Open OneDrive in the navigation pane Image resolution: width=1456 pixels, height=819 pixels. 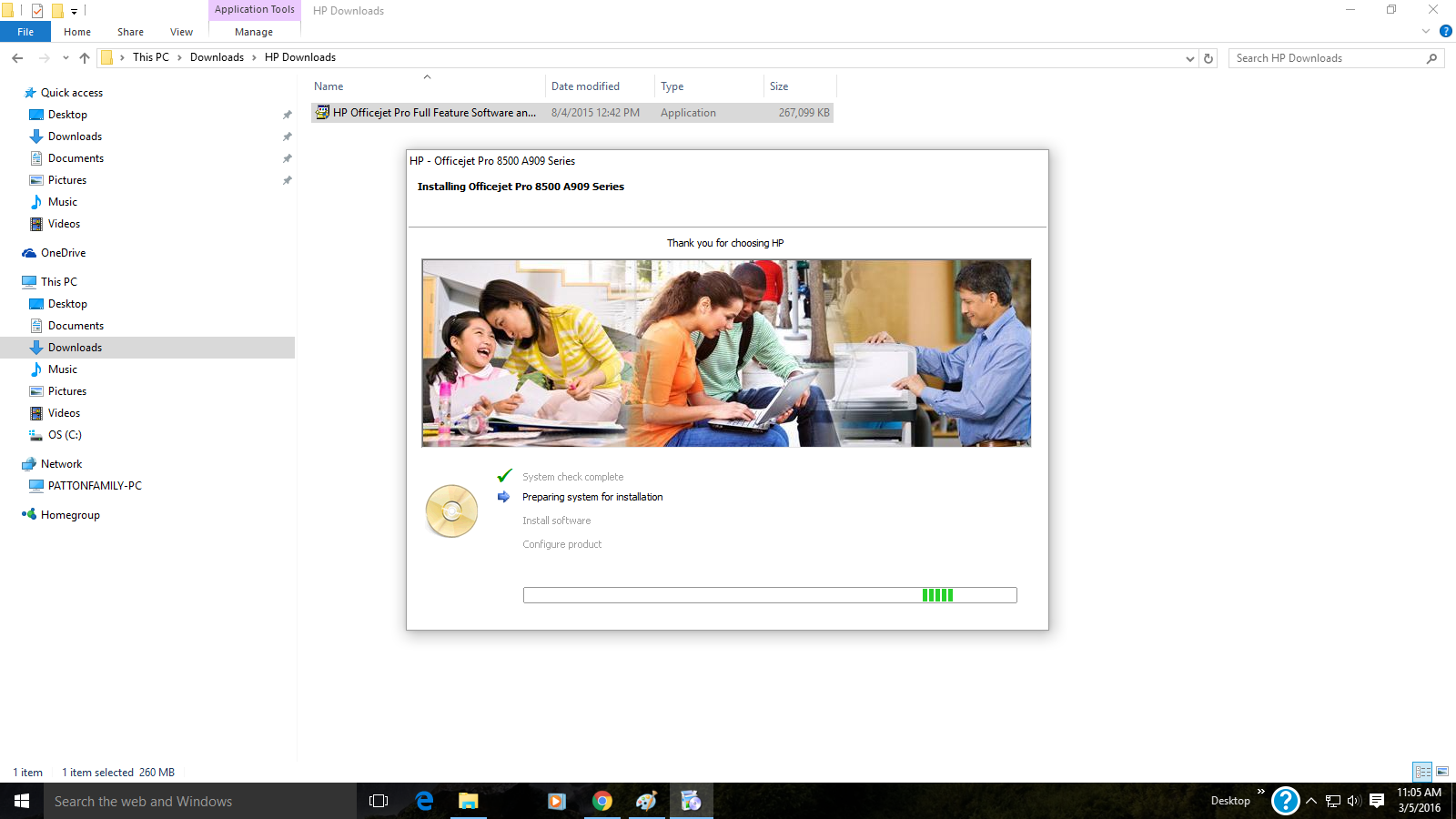64,253
